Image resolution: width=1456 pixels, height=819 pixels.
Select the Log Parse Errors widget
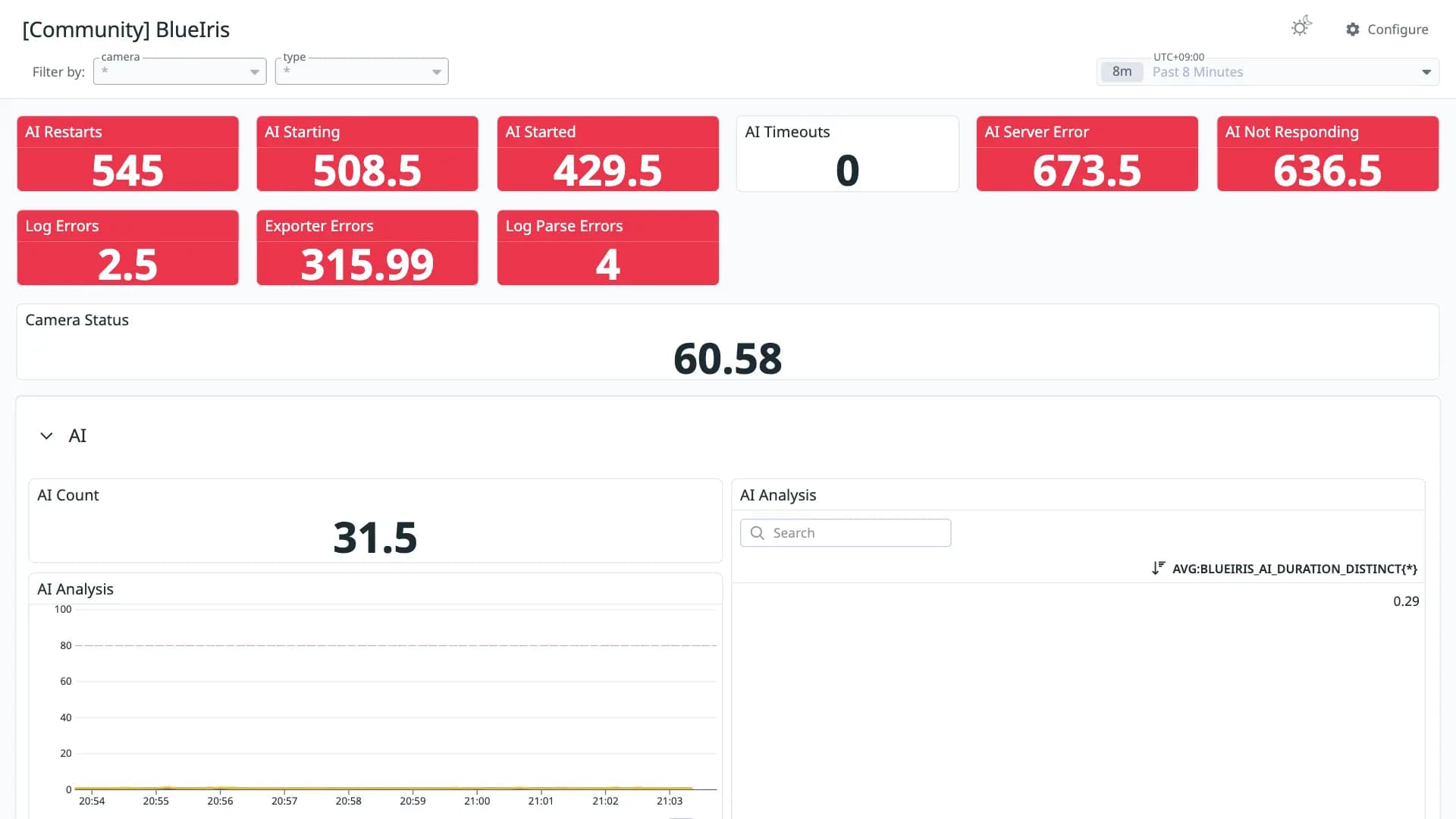[x=608, y=248]
